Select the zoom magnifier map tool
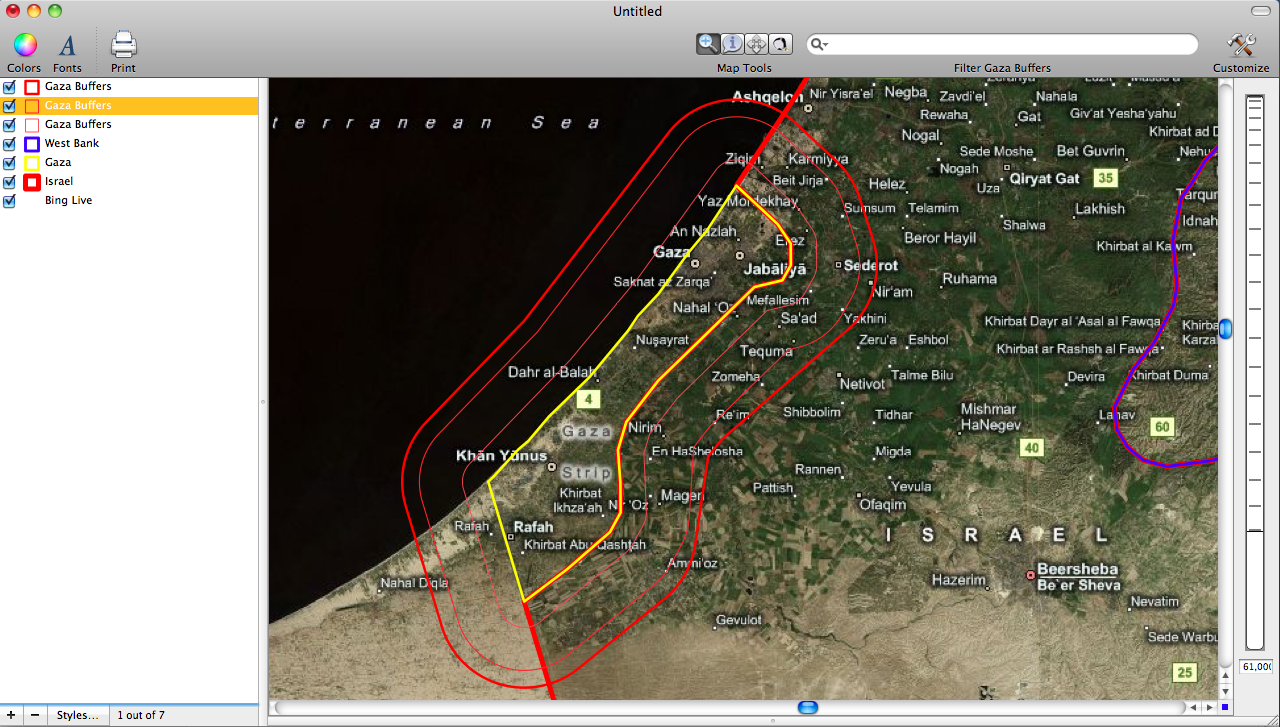 point(708,44)
